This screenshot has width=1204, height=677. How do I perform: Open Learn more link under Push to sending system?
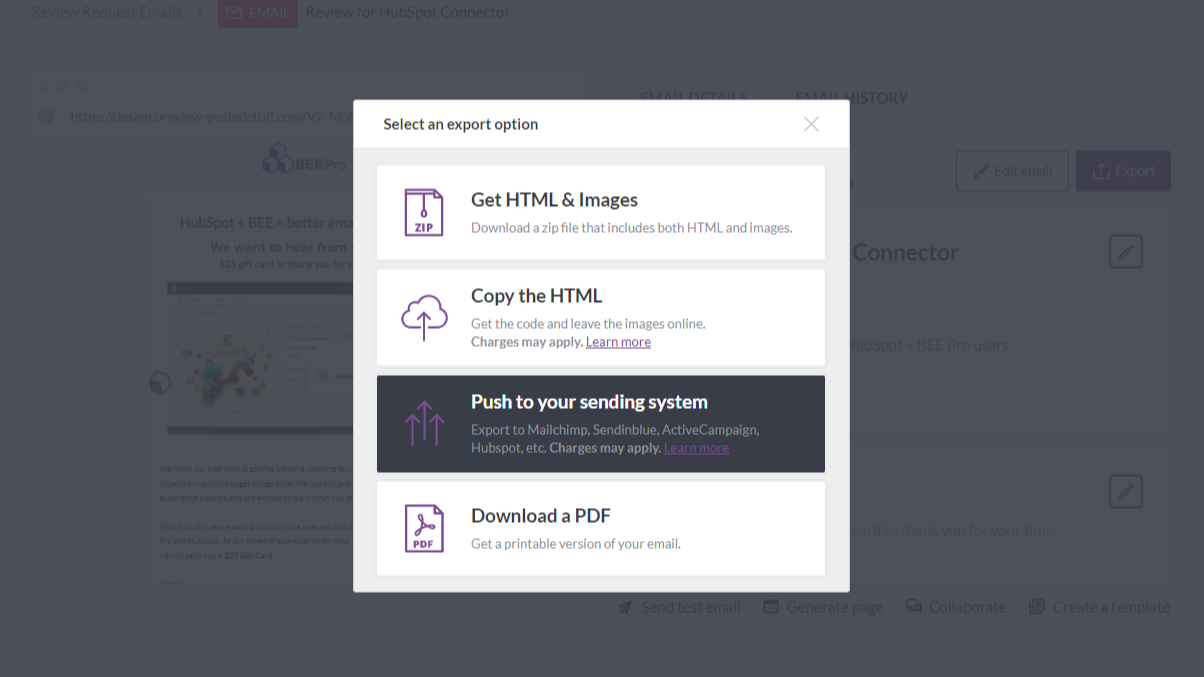coord(696,448)
